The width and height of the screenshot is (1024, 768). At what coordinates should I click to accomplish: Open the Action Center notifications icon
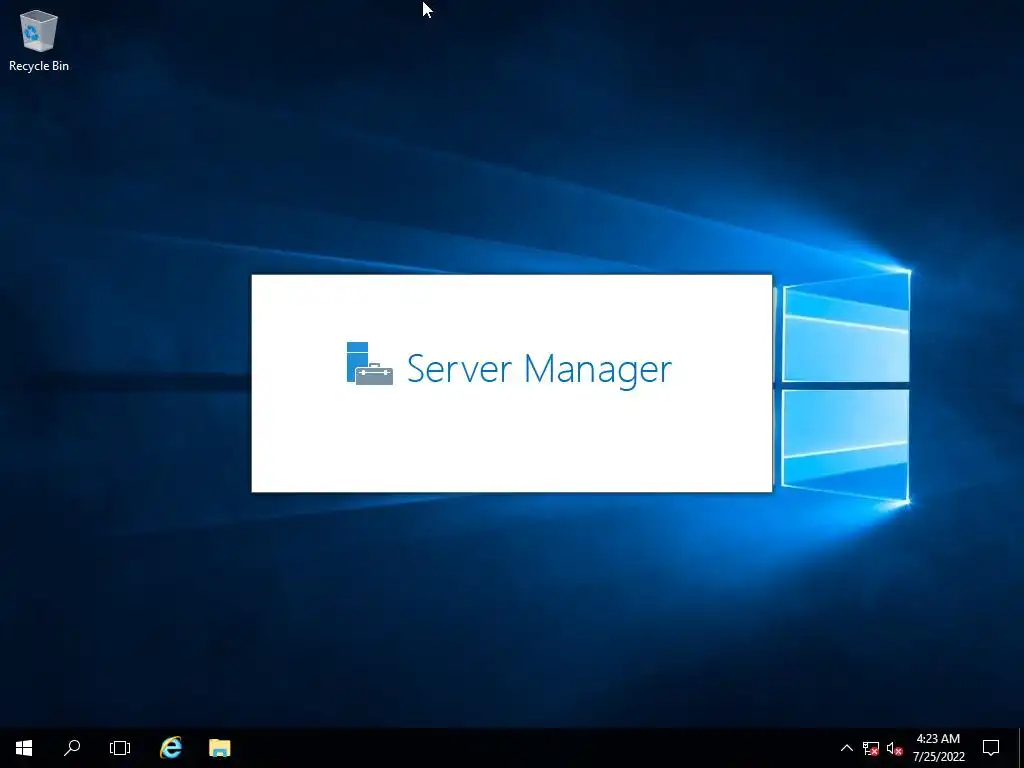pyautogui.click(x=991, y=748)
